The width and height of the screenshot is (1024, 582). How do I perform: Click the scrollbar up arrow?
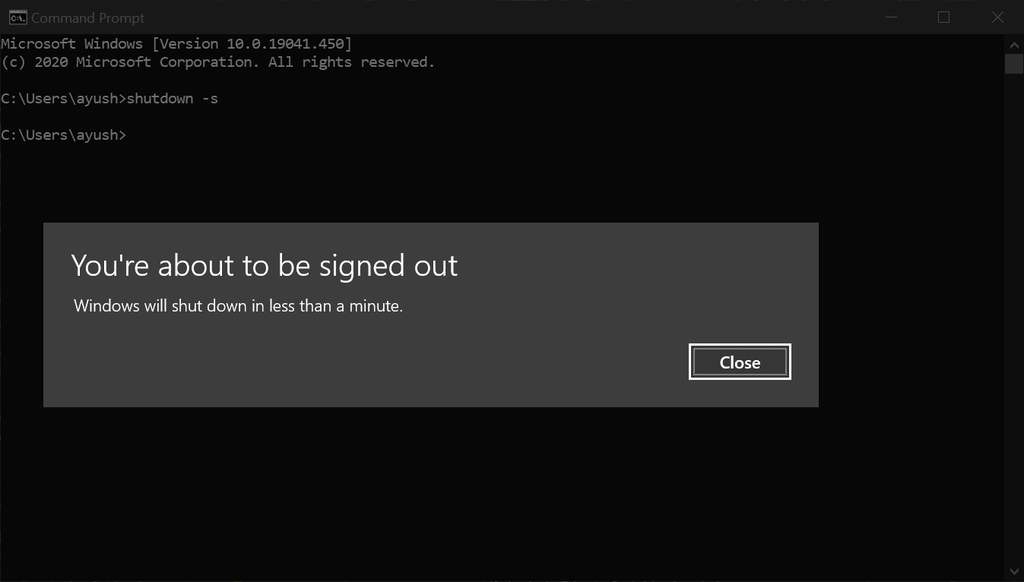(x=1014, y=45)
